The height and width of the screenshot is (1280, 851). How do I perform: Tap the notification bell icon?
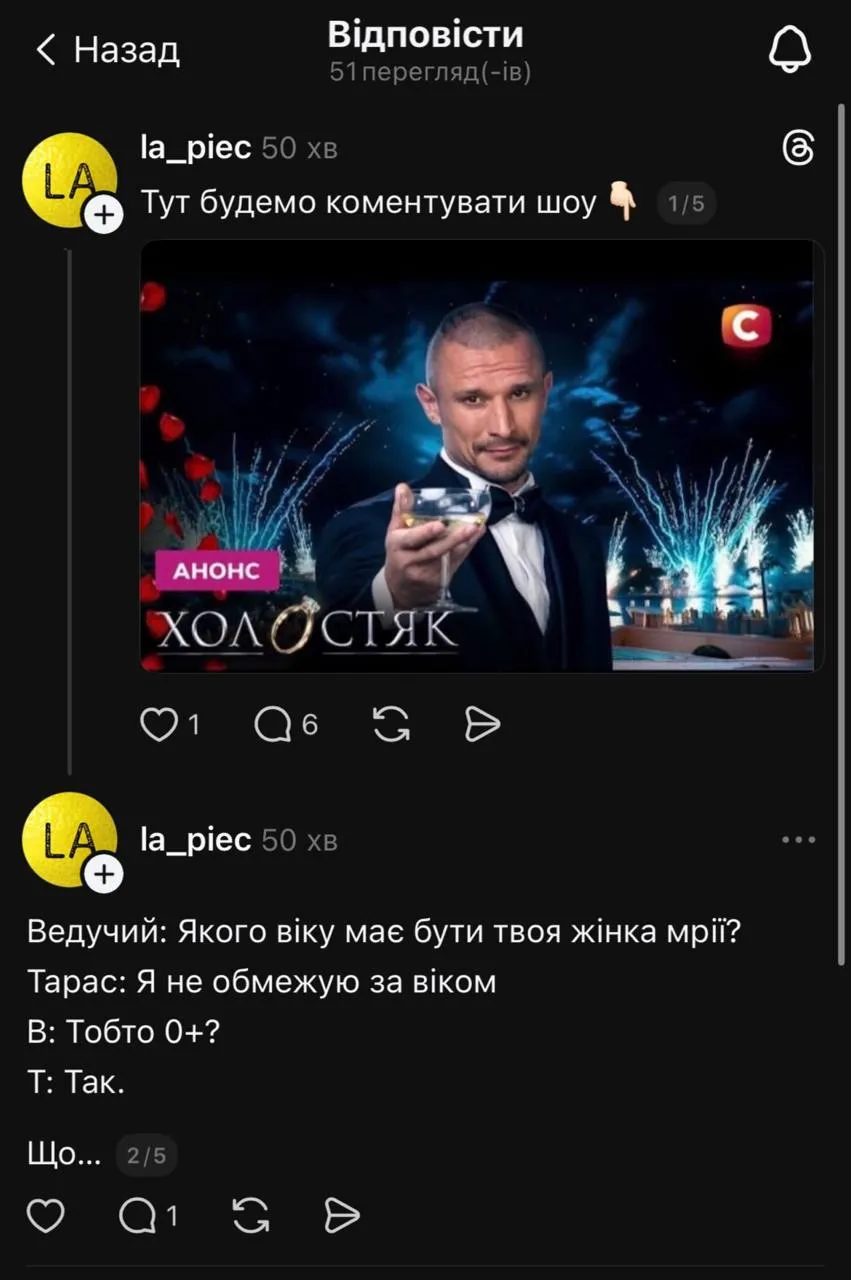[790, 48]
